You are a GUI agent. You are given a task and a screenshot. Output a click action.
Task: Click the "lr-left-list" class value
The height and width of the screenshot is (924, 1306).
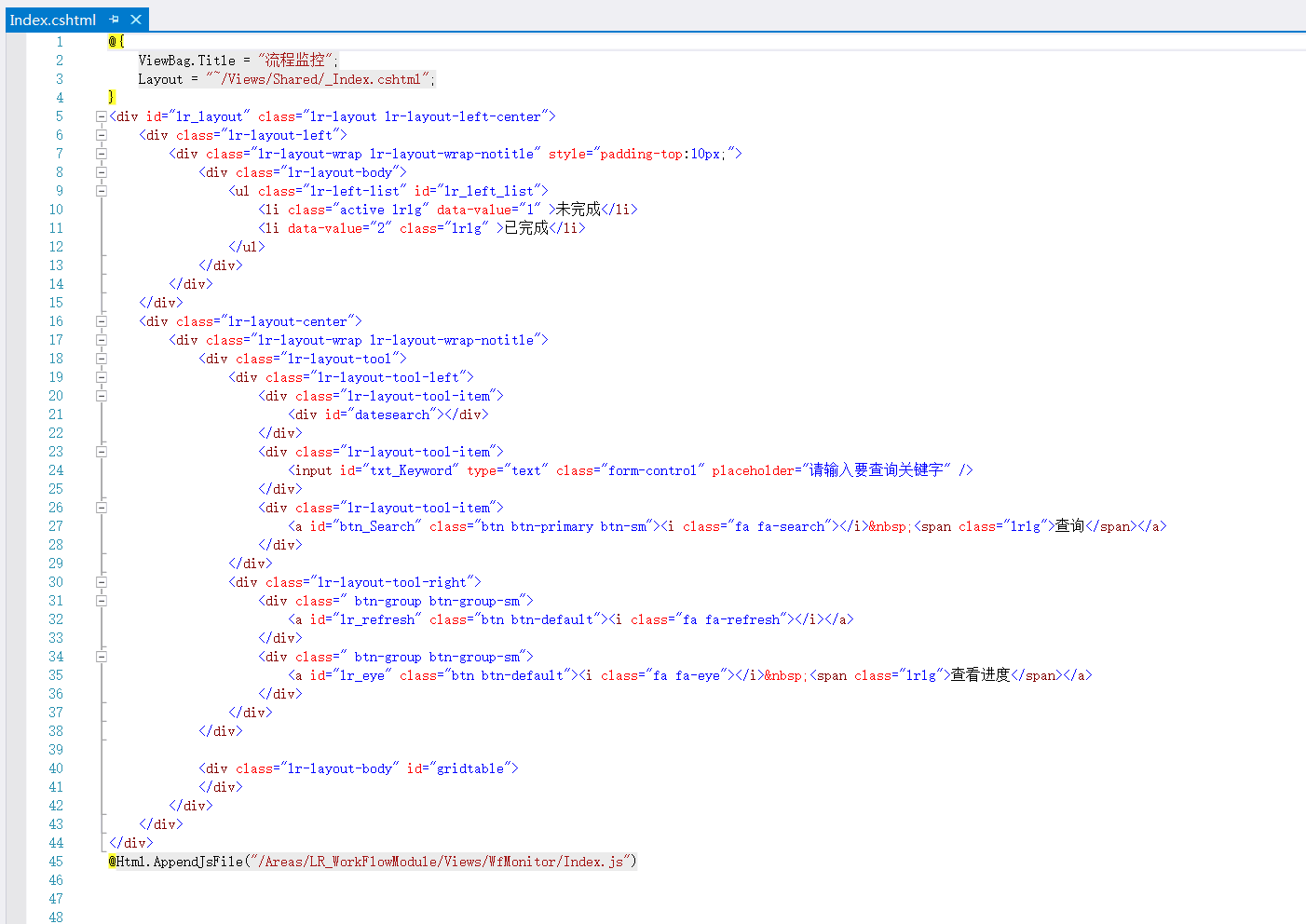point(354,191)
